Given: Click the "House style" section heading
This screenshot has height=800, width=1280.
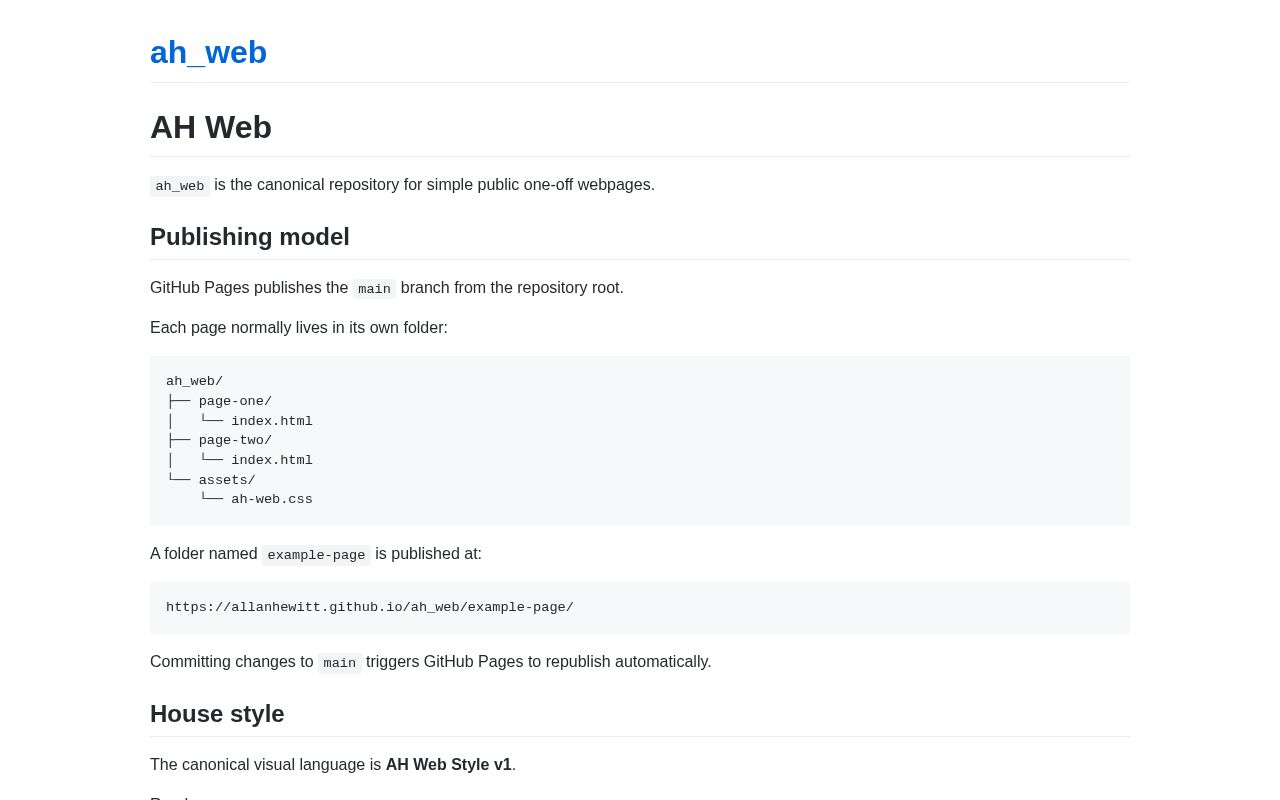Looking at the screenshot, I should point(217,714).
